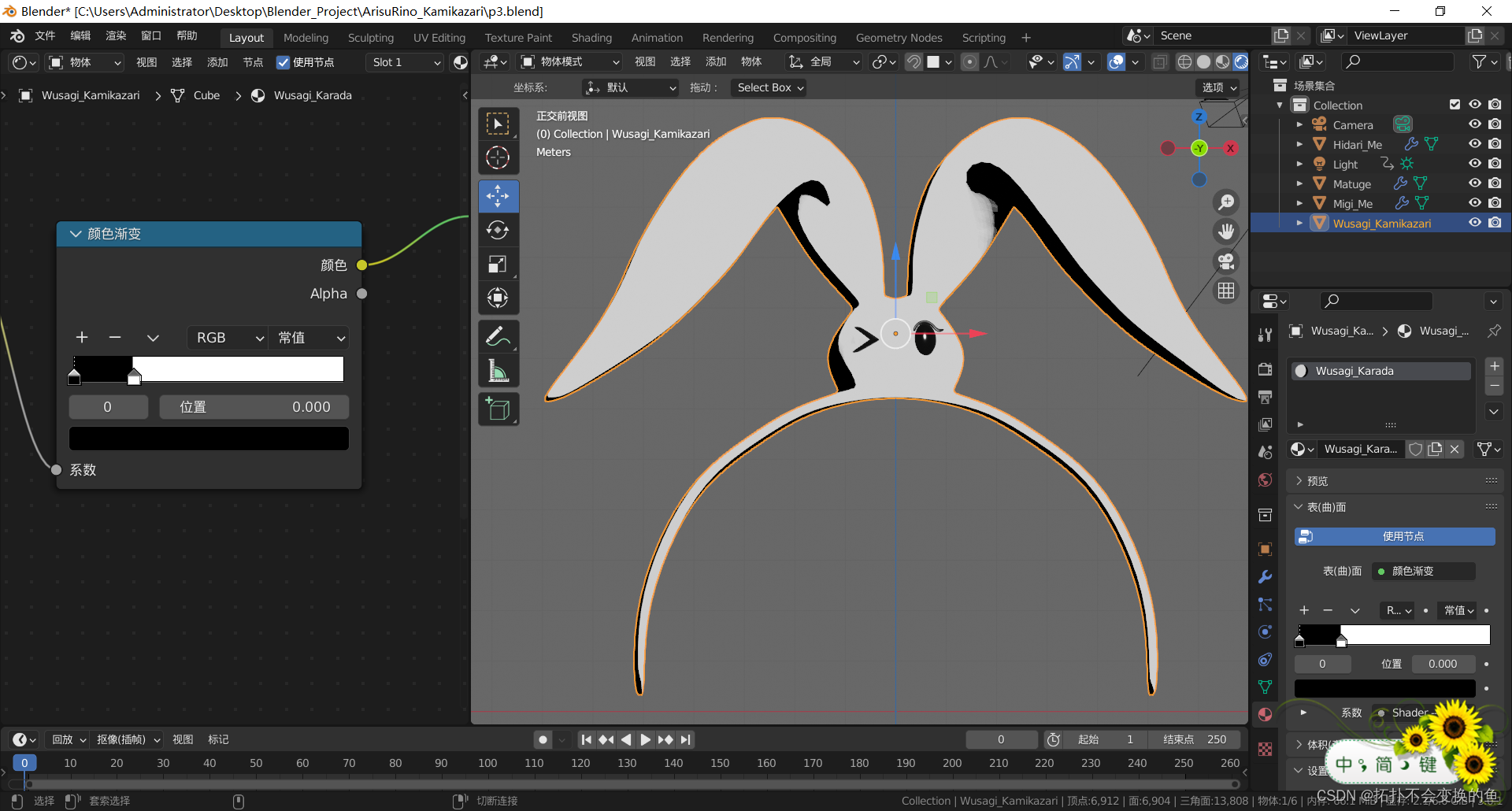Activate the Annotate pencil tool
Image resolution: width=1512 pixels, height=811 pixels.
coord(498,337)
